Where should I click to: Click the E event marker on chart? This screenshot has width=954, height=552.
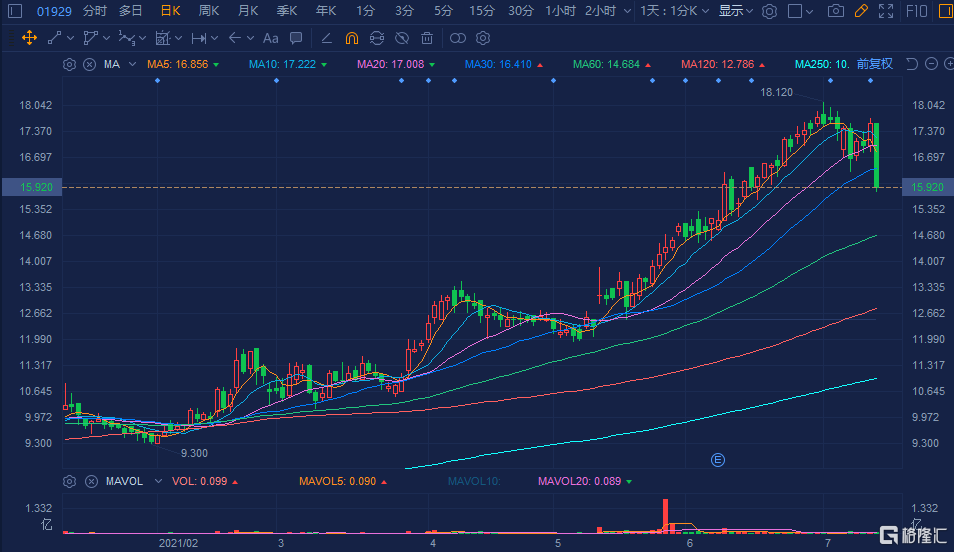point(716,459)
